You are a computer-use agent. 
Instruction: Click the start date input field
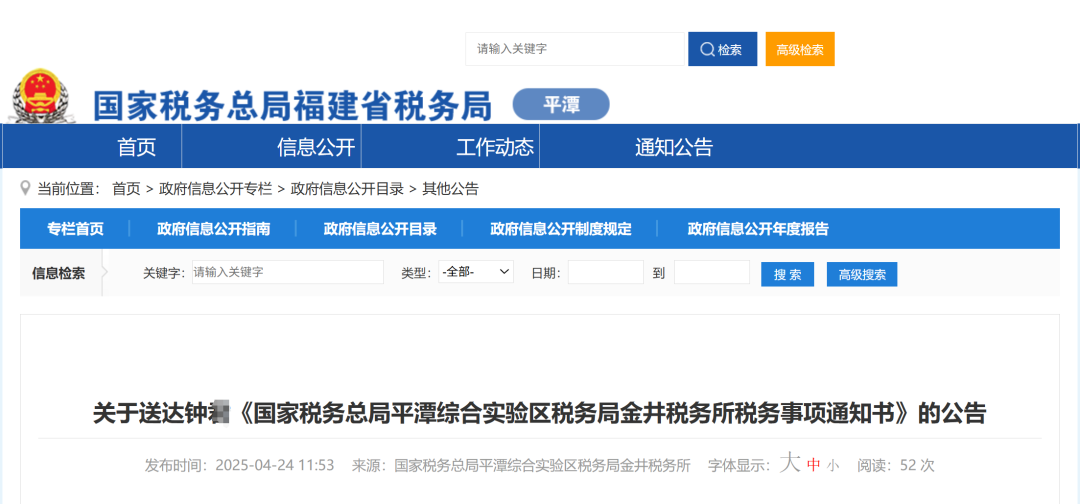[x=606, y=272]
